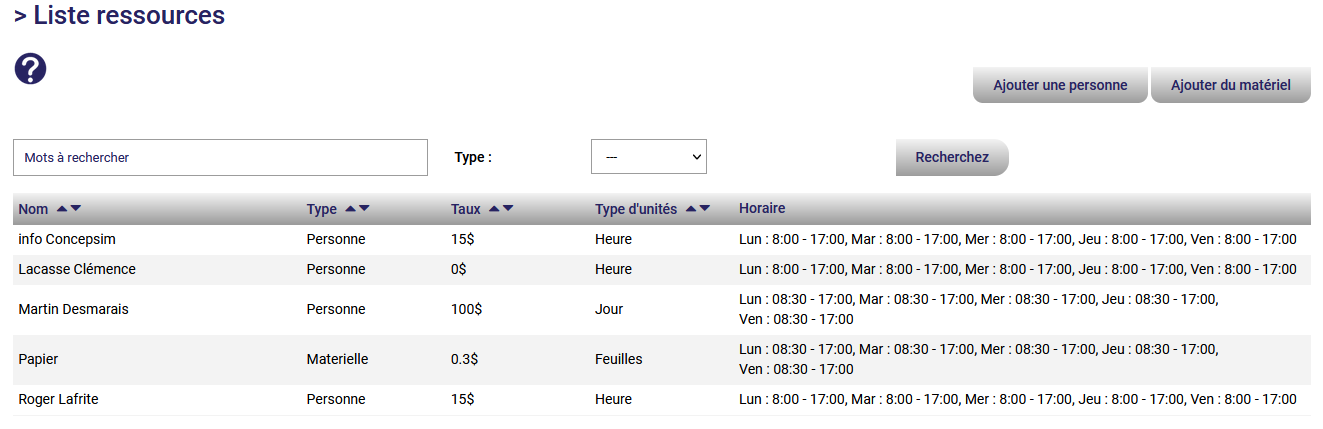Sort Type d'unités ascending with up arrow
Screen dimensions: 1323x429
691,209
